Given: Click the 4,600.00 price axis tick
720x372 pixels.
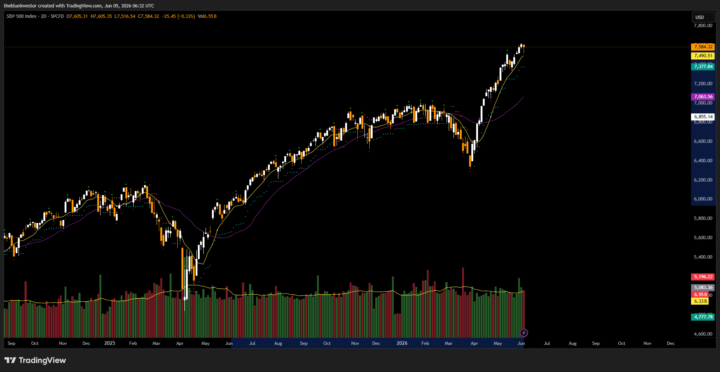Looking at the screenshot, I should 704,334.
